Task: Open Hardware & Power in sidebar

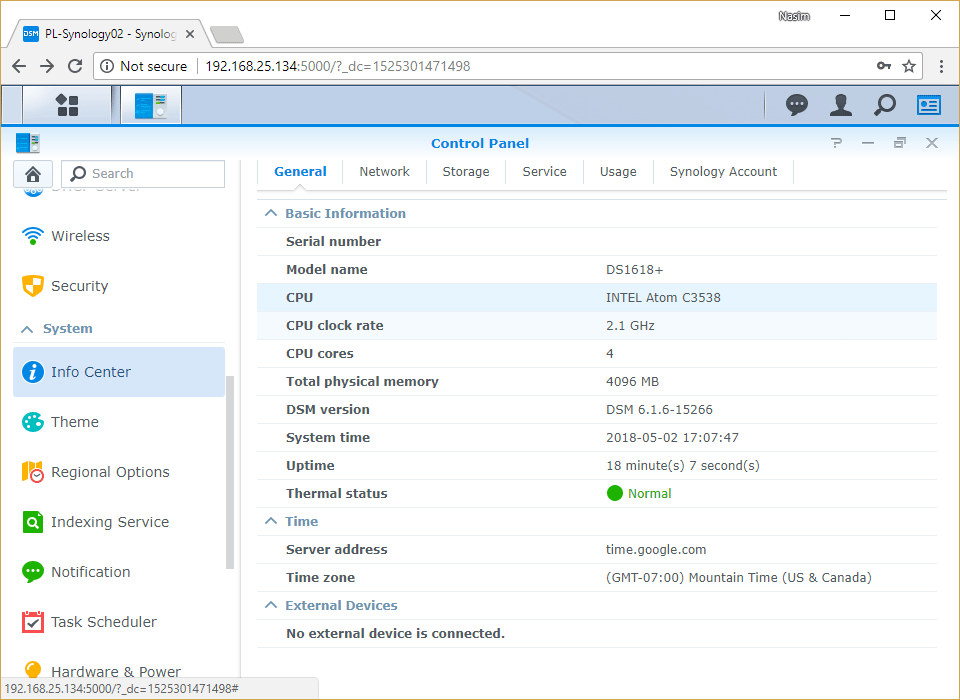Action: [x=119, y=671]
